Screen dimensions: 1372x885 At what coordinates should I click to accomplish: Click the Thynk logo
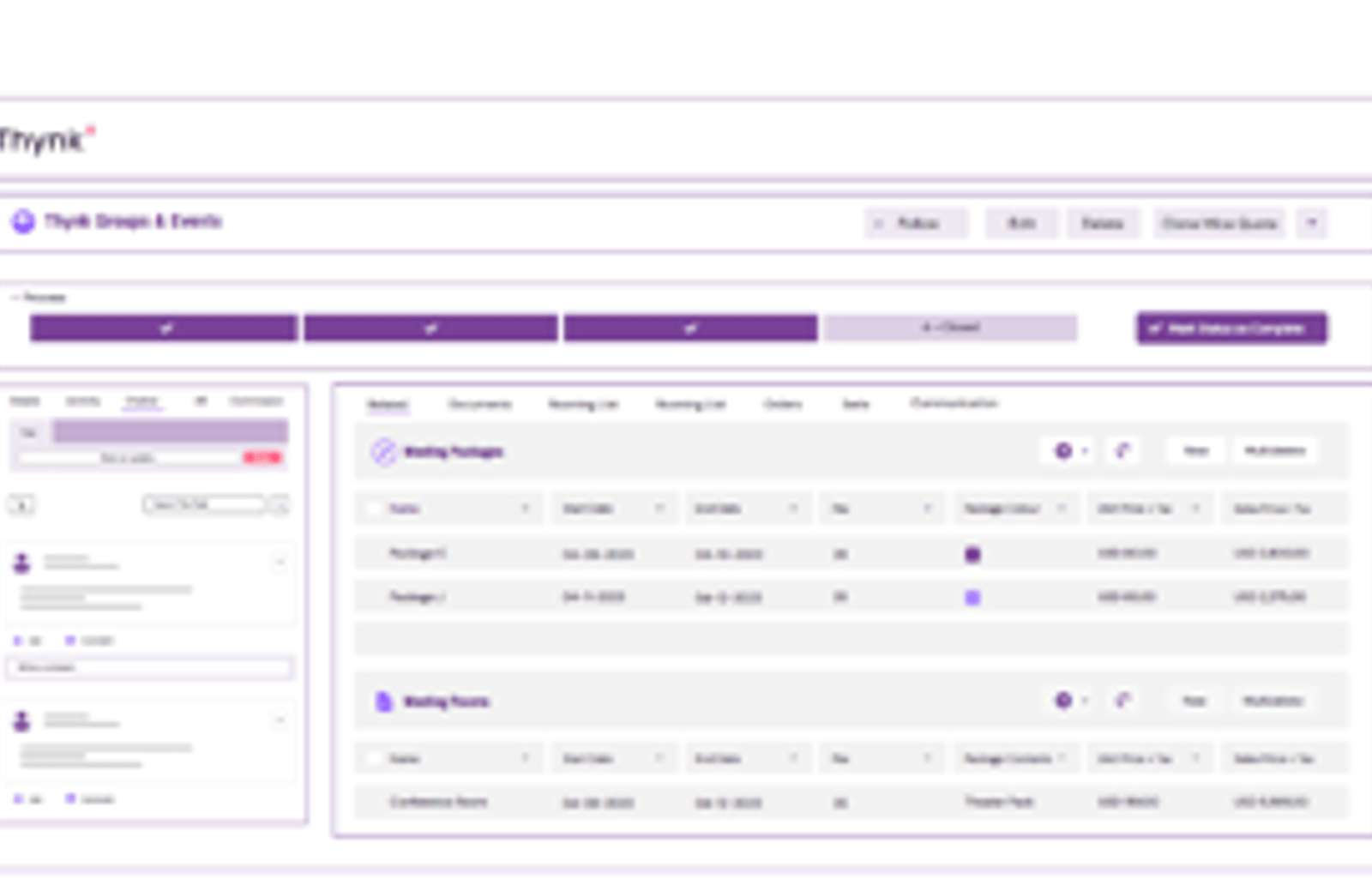46,139
